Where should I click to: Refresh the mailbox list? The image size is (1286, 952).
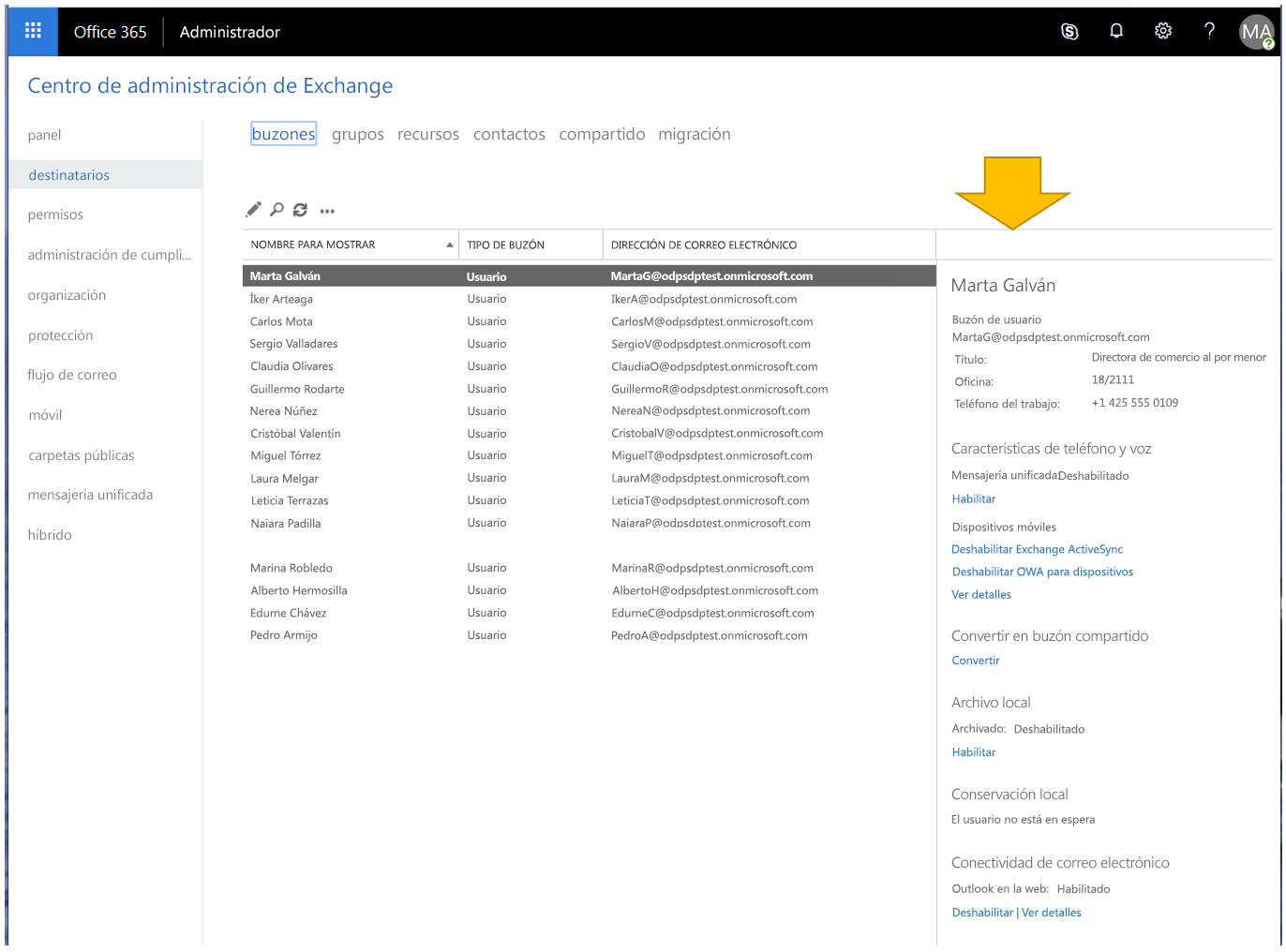[x=300, y=210]
